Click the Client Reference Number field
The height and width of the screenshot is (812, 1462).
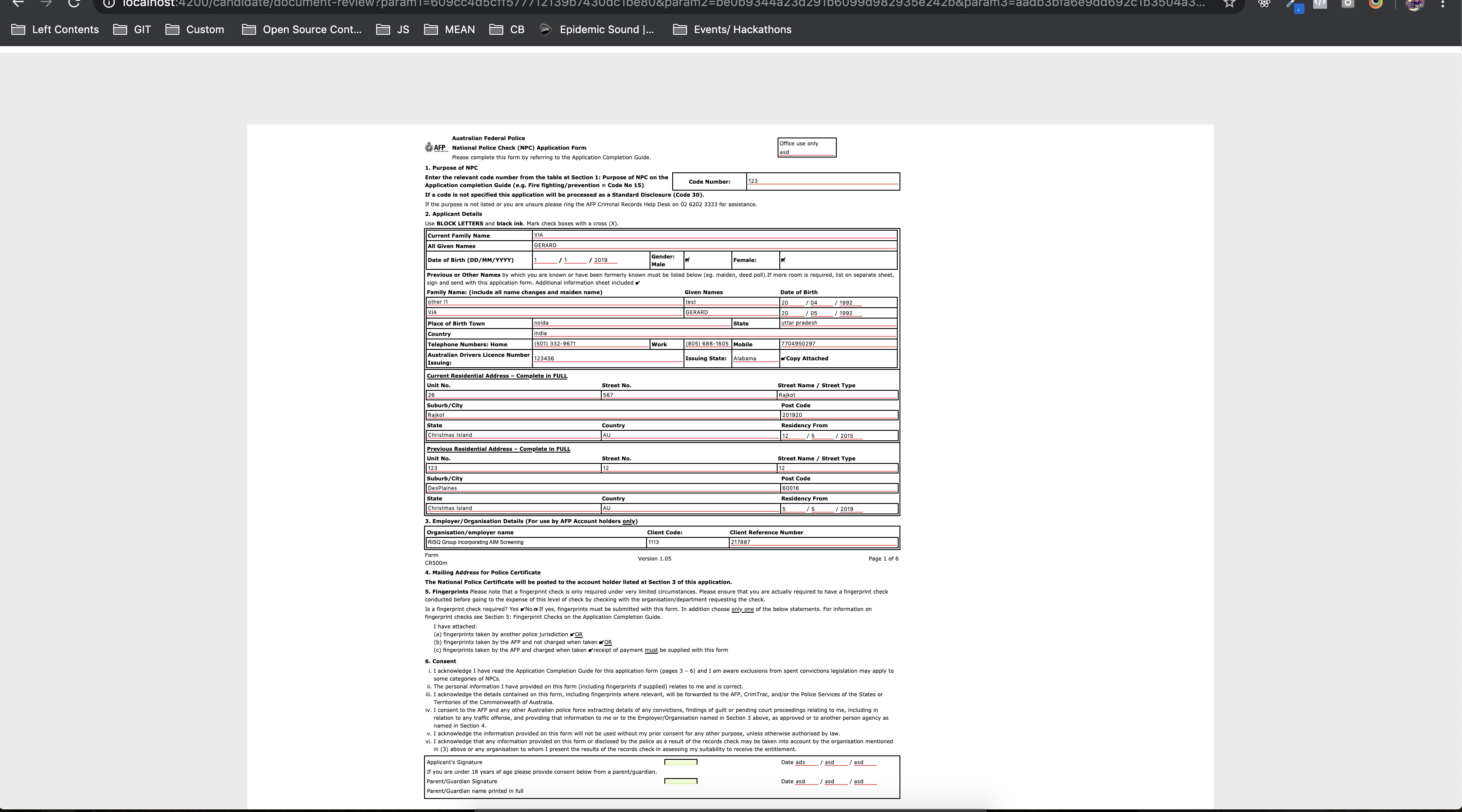tap(813, 543)
